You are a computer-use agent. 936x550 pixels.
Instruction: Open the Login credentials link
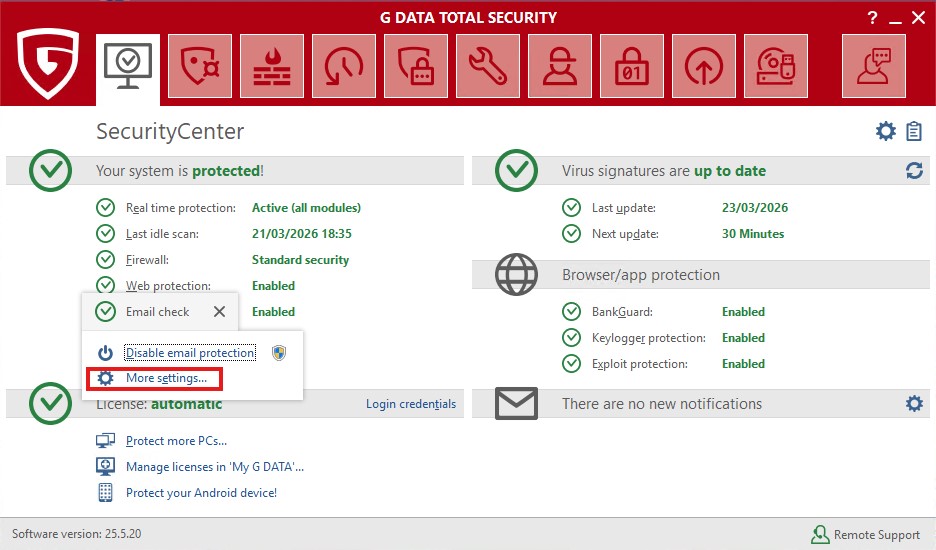click(411, 404)
